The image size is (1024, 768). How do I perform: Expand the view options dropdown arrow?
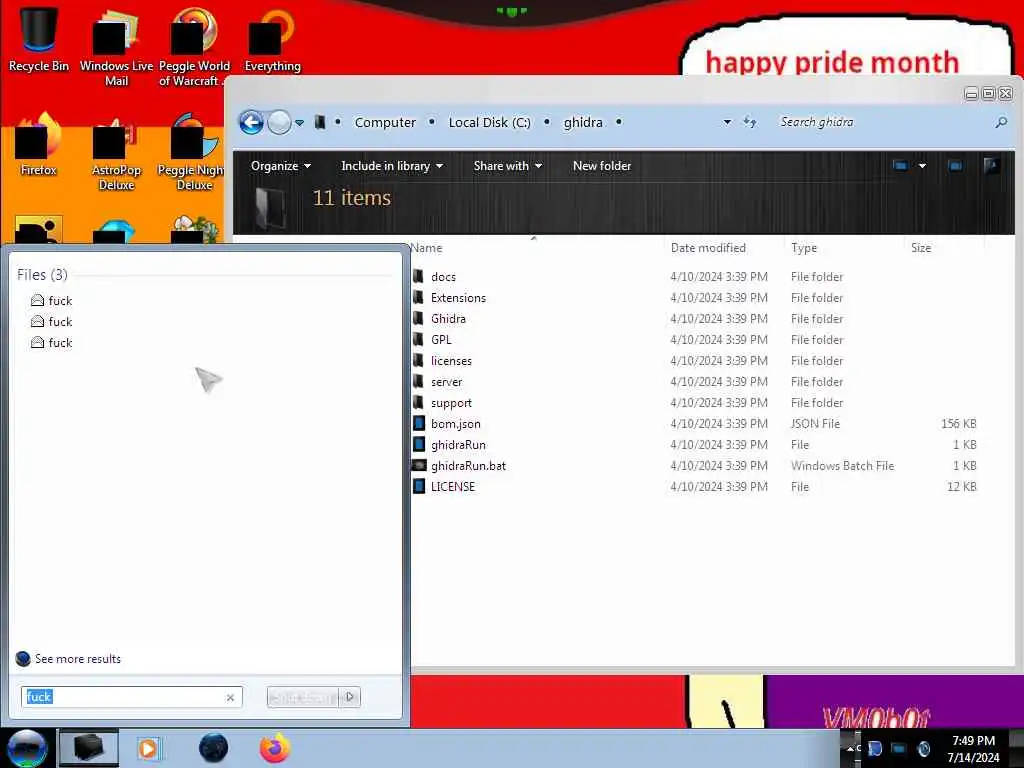click(x=922, y=166)
